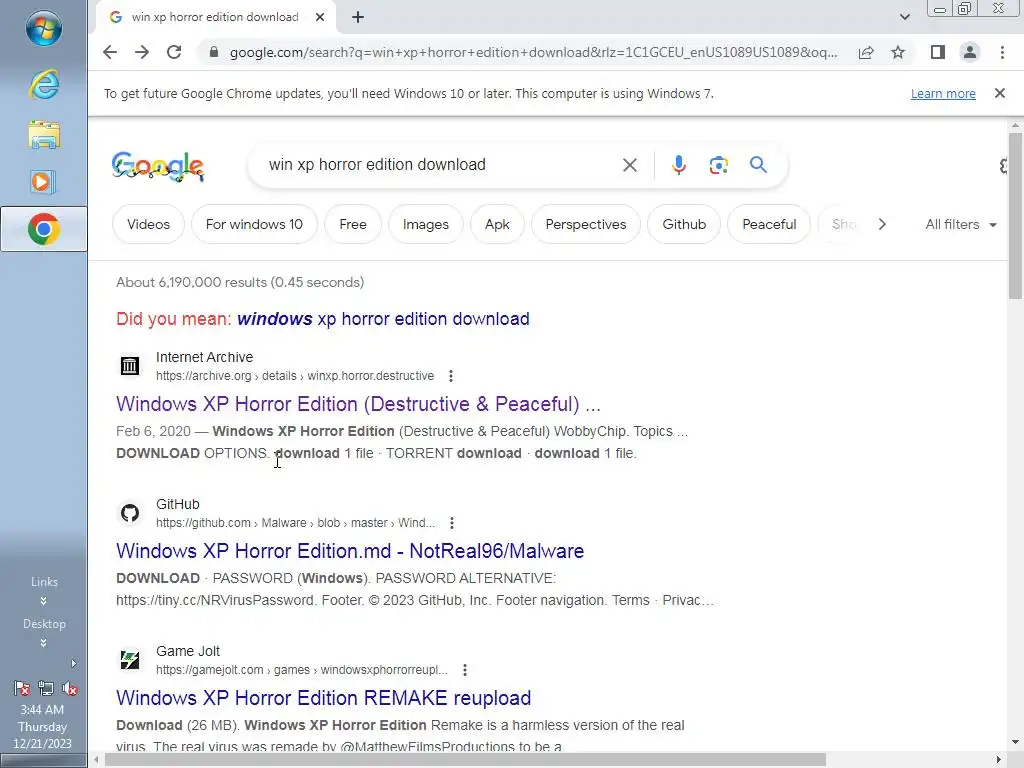Launch Windows Media Player from the taskbar

[x=44, y=182]
